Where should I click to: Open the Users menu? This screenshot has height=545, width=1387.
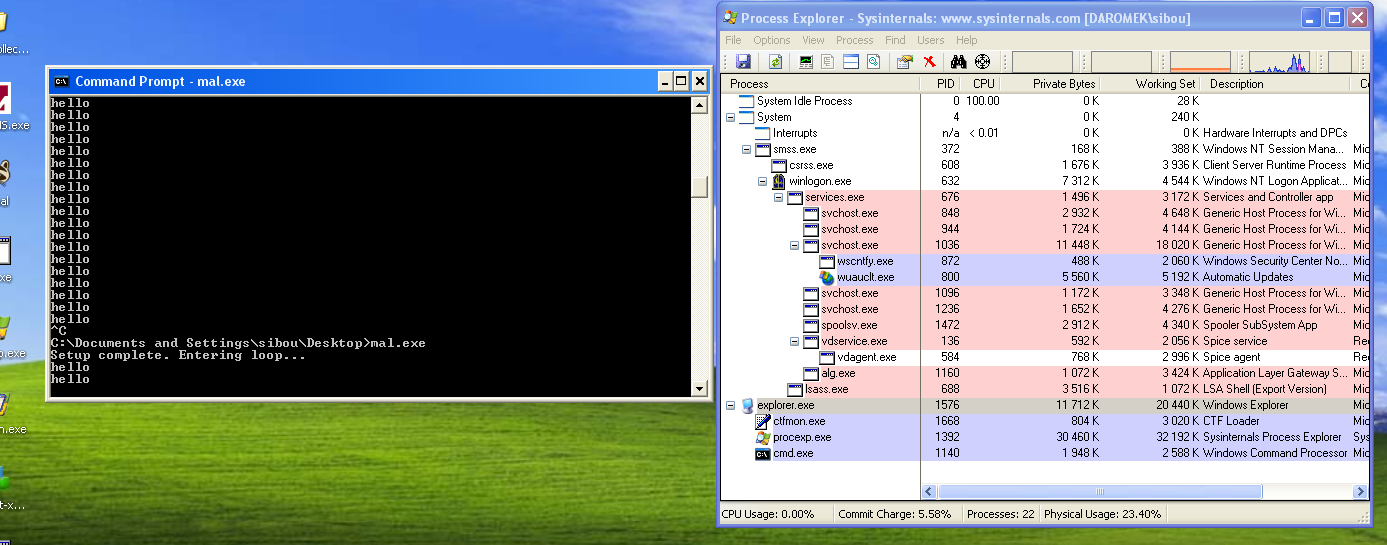click(930, 40)
